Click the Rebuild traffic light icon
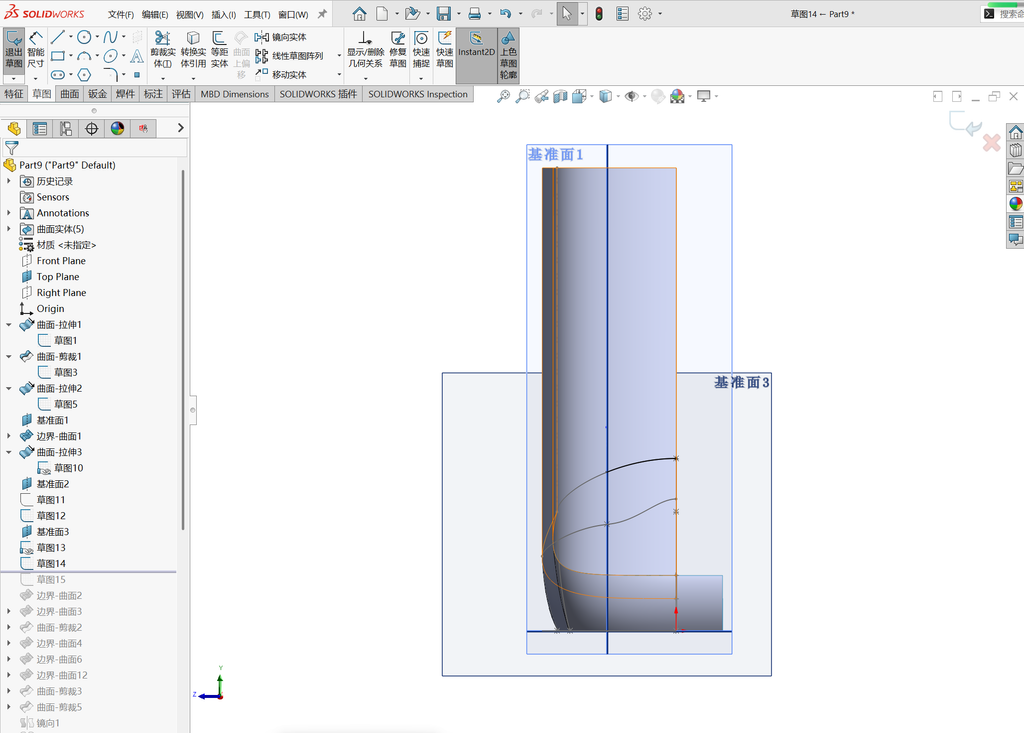Screen dimensions: 1024x733 [599, 14]
